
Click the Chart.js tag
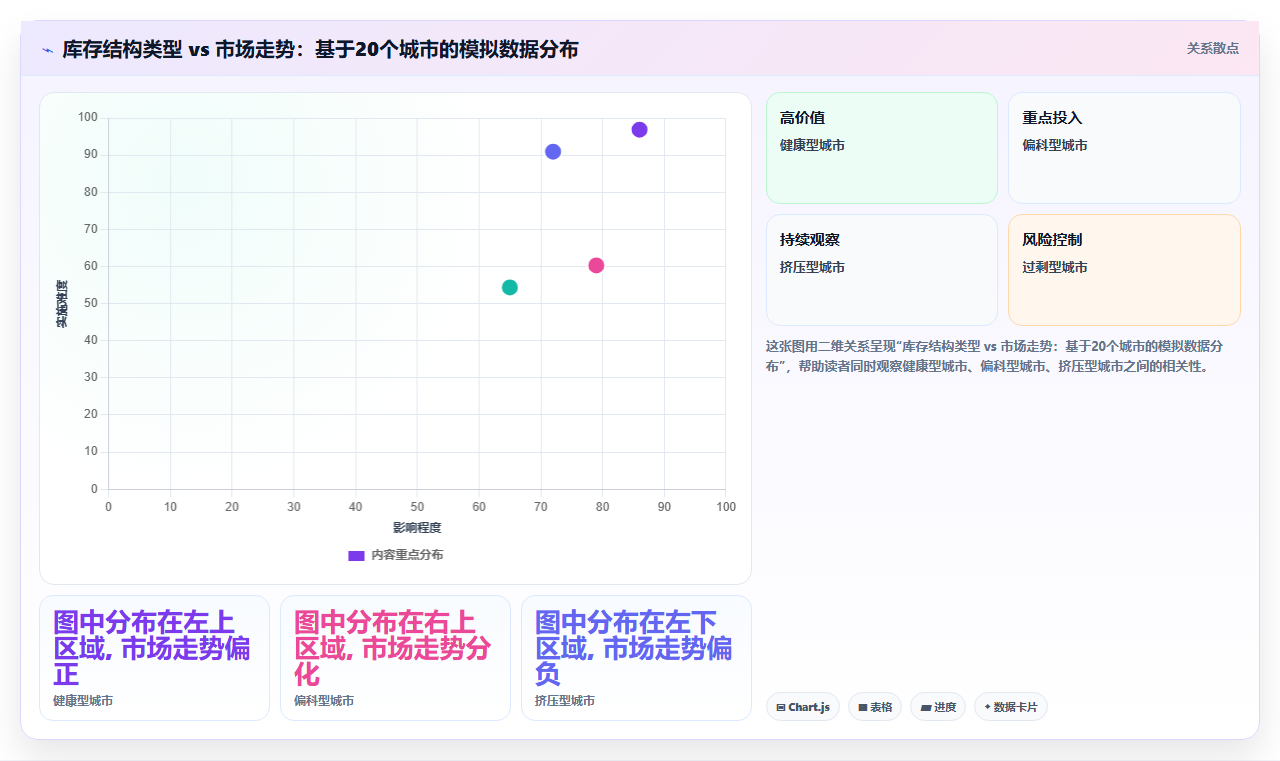(x=803, y=707)
